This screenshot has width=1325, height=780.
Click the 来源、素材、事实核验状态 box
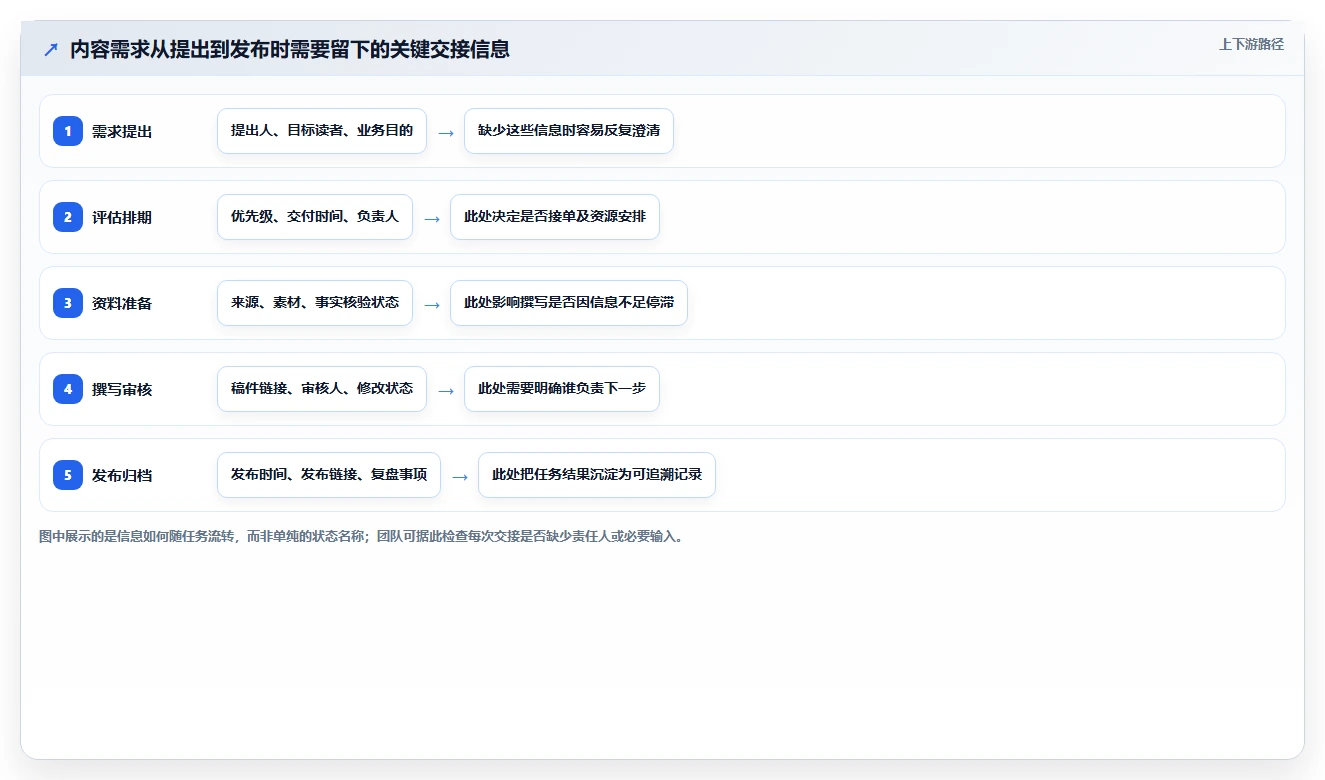tap(315, 303)
